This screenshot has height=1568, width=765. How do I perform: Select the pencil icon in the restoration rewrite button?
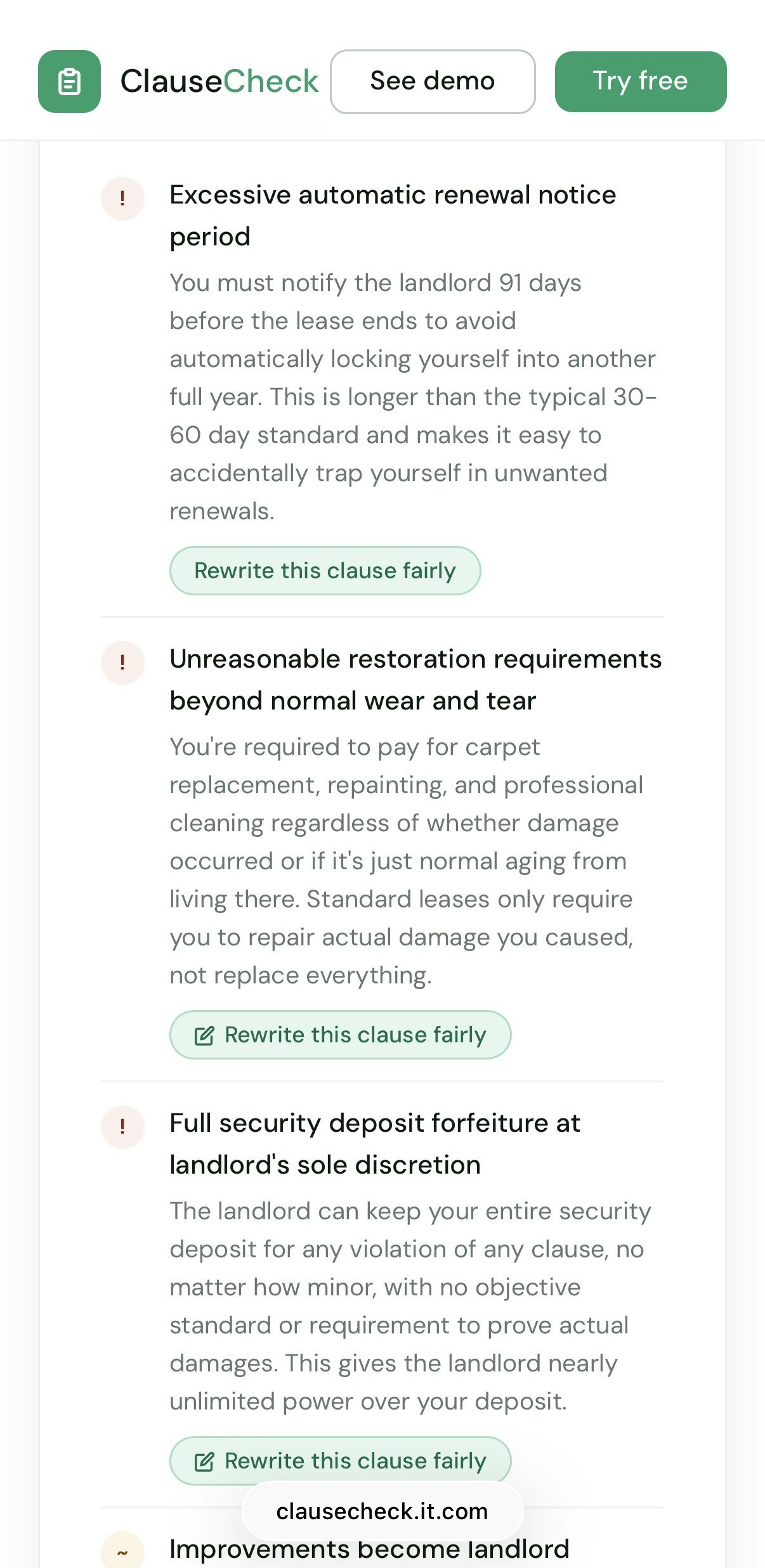204,1034
